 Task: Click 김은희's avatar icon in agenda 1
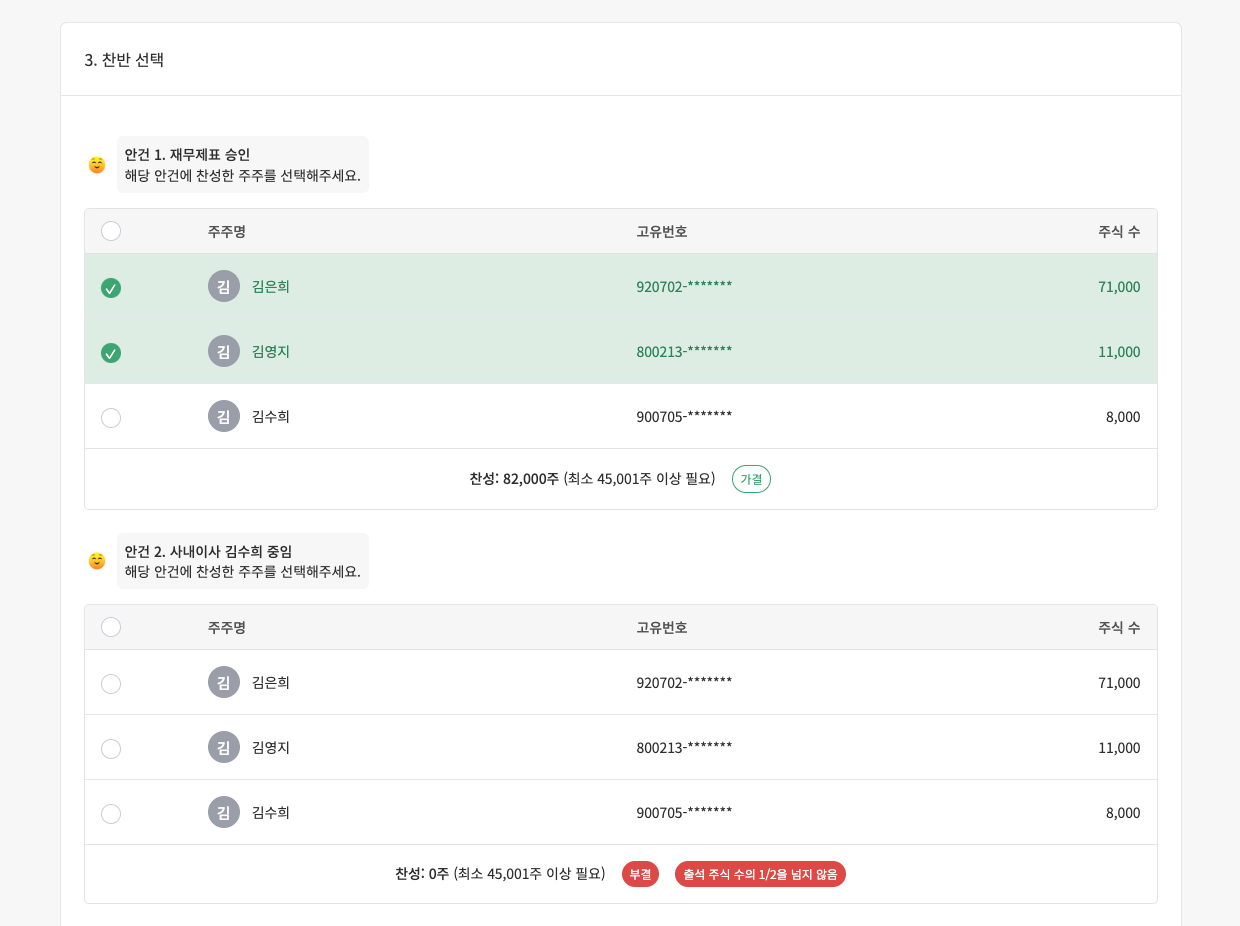224,287
